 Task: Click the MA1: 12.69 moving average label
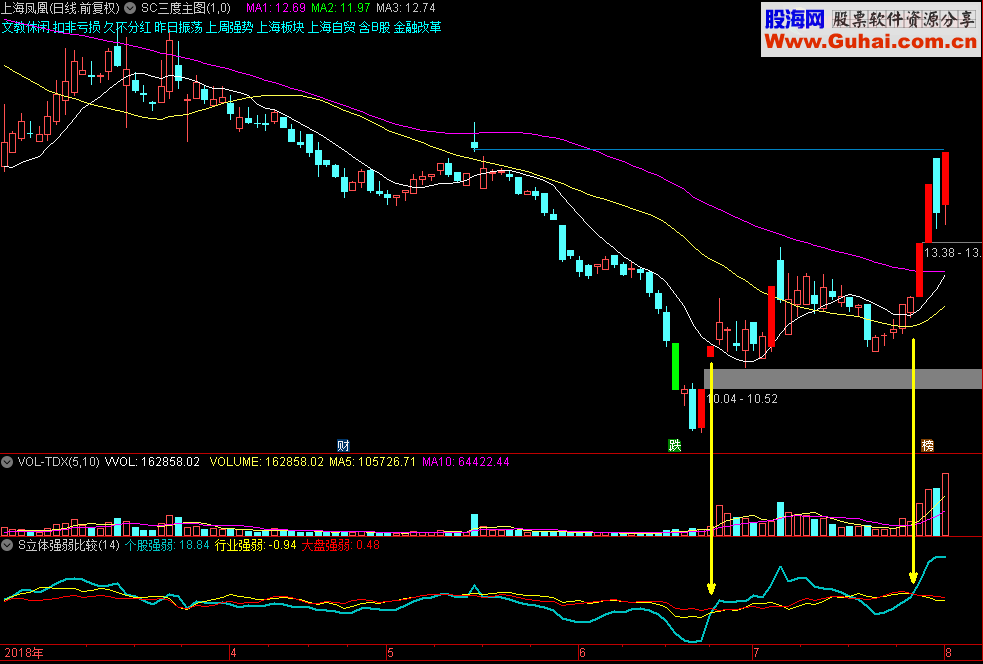276,8
